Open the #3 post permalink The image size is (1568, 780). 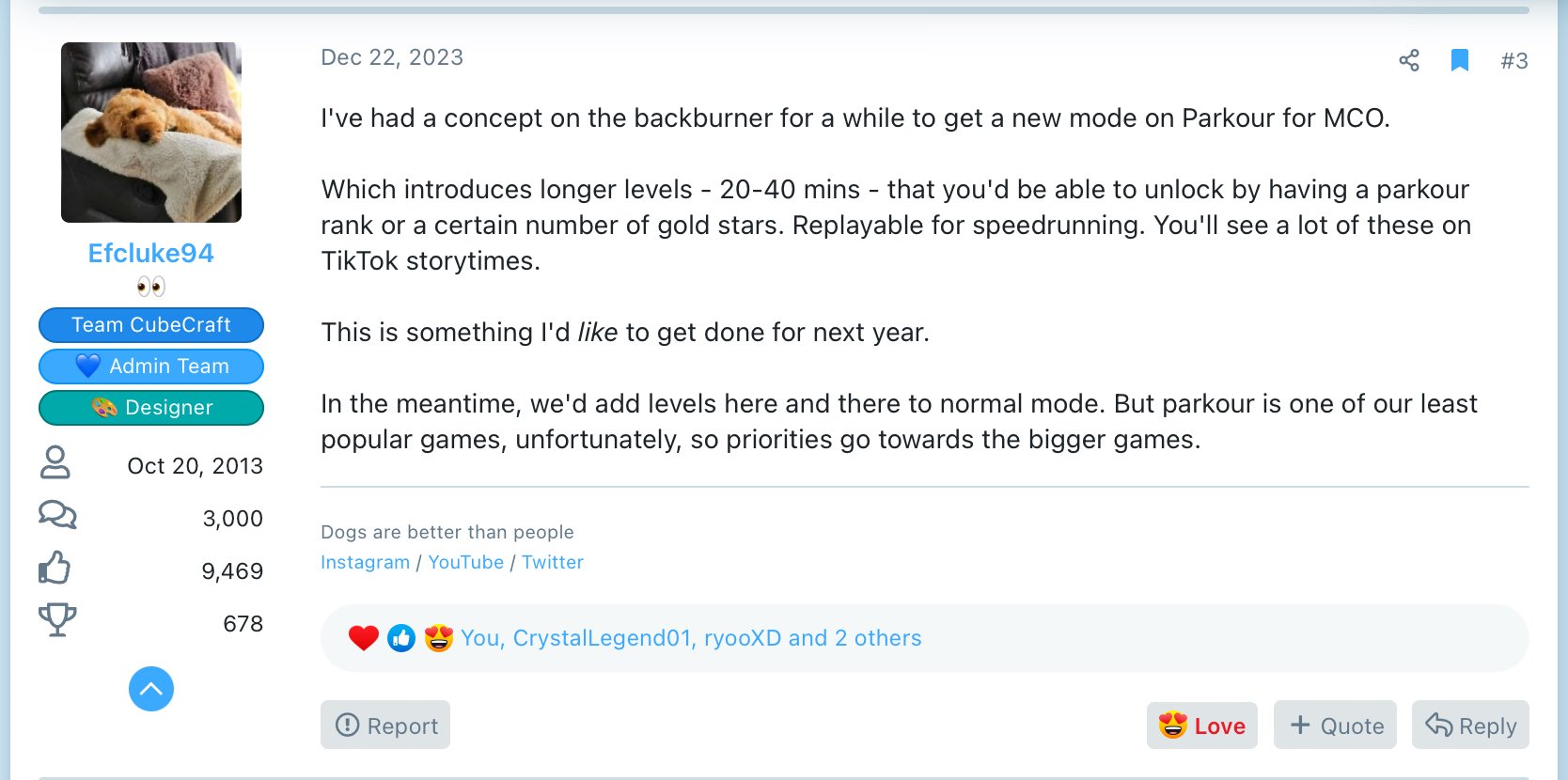pyautogui.click(x=1513, y=61)
